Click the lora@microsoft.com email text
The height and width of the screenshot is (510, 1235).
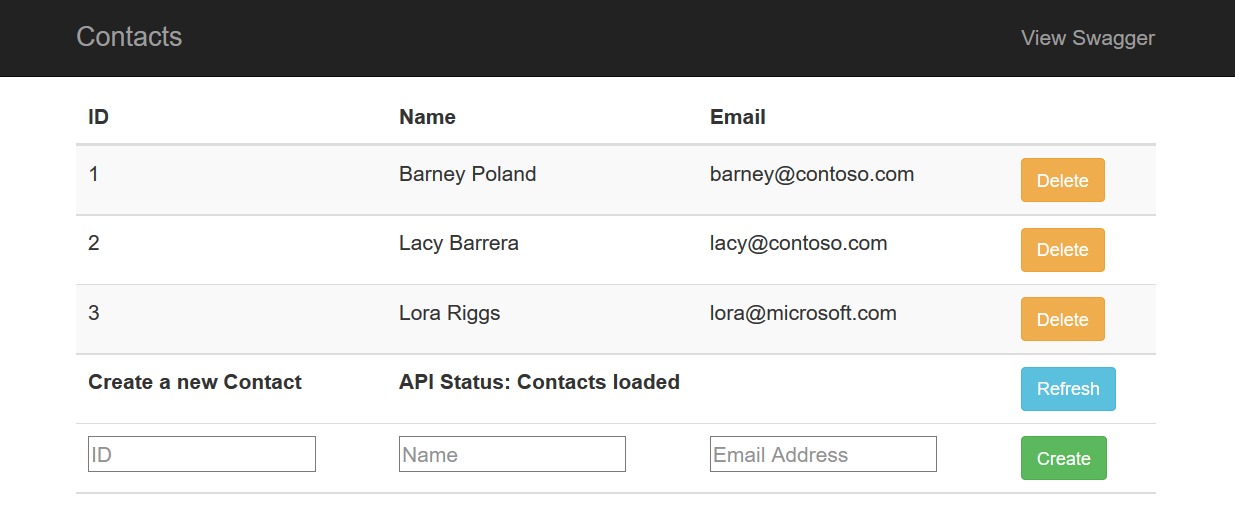(x=803, y=313)
